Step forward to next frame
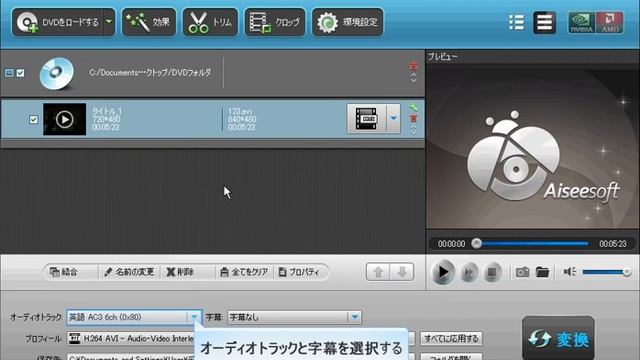640x360 pixels. click(469, 272)
